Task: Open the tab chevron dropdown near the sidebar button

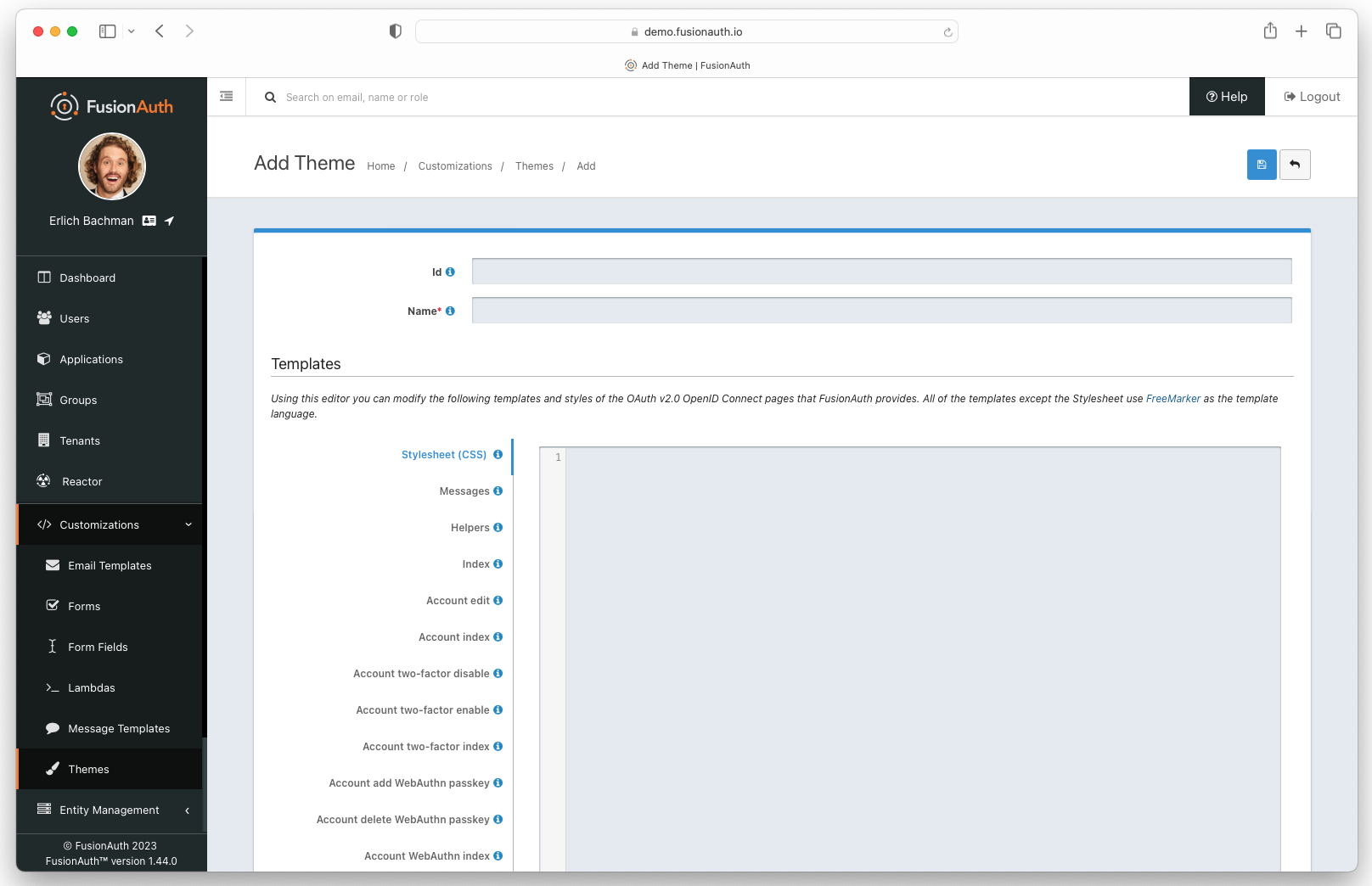Action: (x=132, y=31)
